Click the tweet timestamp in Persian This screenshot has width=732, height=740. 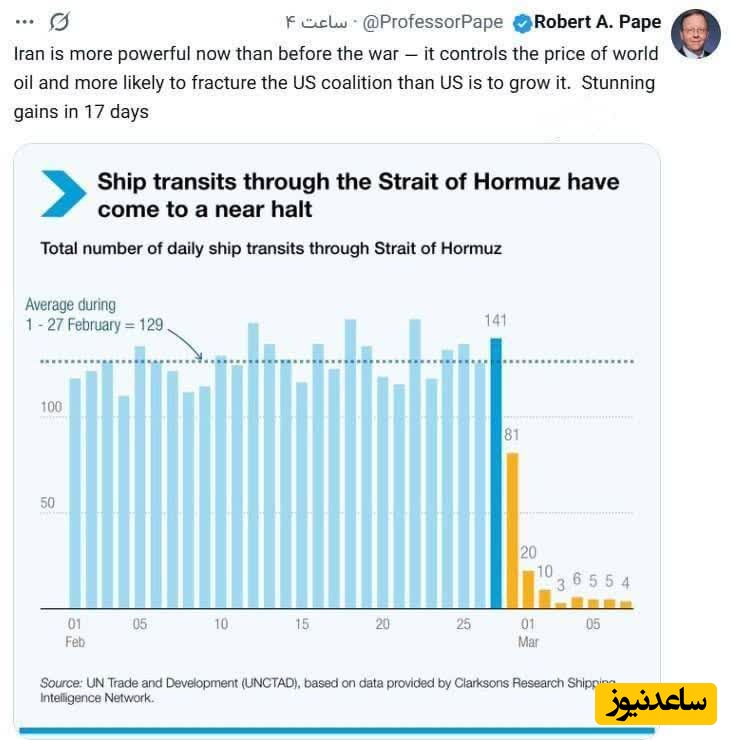(x=315, y=22)
